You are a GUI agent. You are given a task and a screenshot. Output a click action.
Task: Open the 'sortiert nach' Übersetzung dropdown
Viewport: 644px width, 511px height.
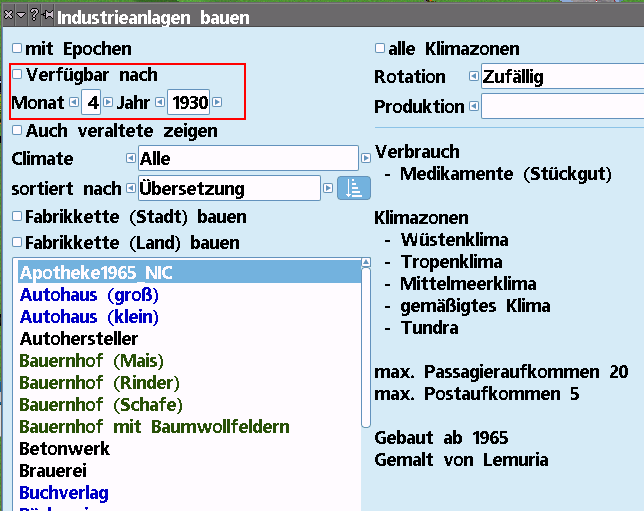[x=228, y=188]
